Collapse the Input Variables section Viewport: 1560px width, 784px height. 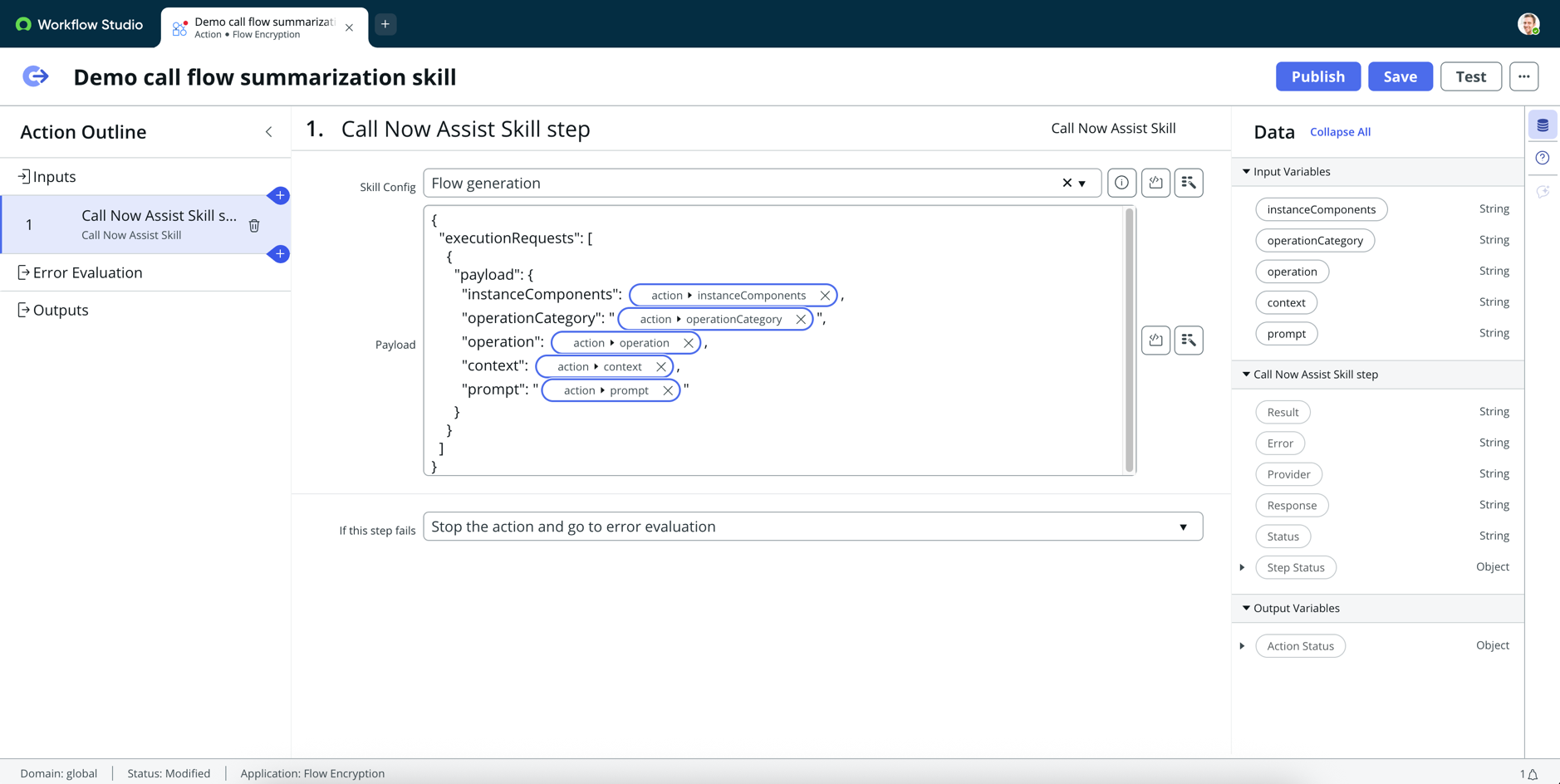[x=1246, y=172]
